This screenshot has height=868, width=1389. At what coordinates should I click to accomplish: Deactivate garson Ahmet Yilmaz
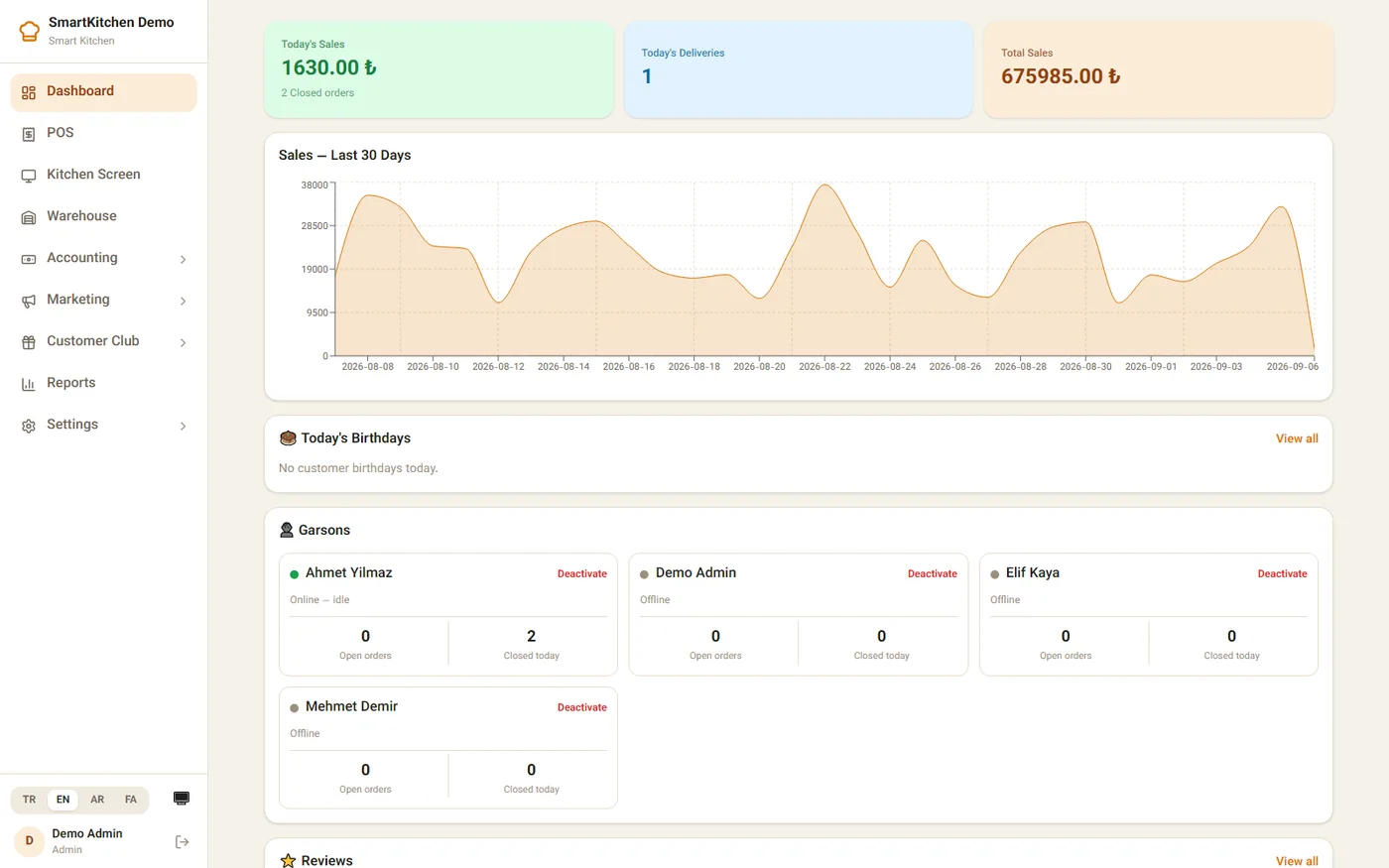pos(581,573)
